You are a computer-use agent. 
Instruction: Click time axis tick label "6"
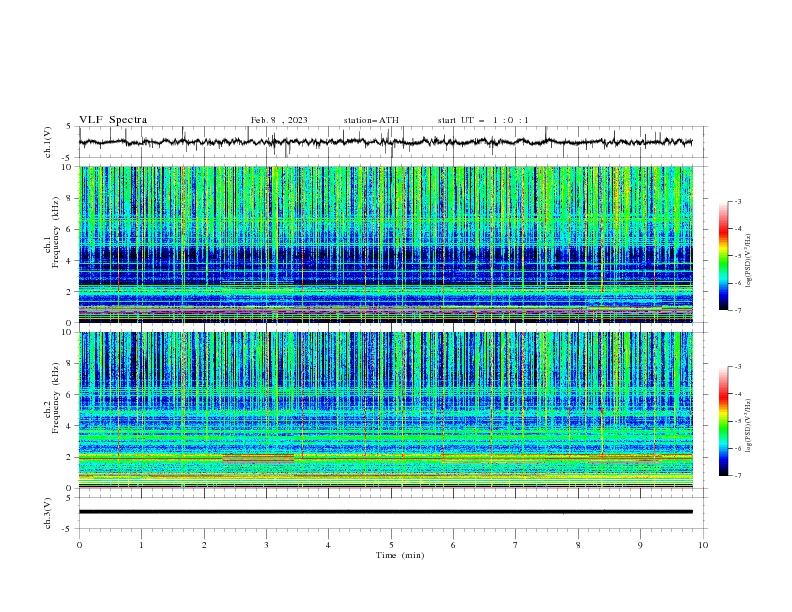453,545
